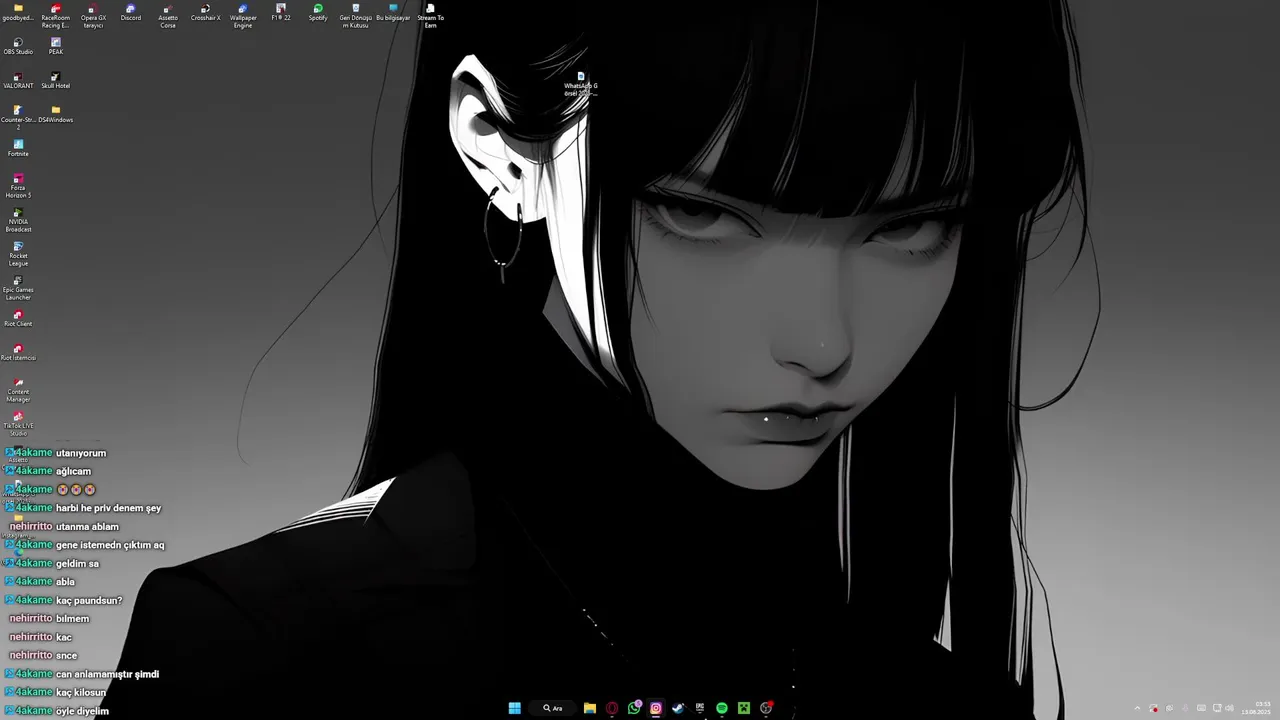Screen dimensions: 1280x720
Task: Select the VALORANT desktop icon
Action: (18, 80)
